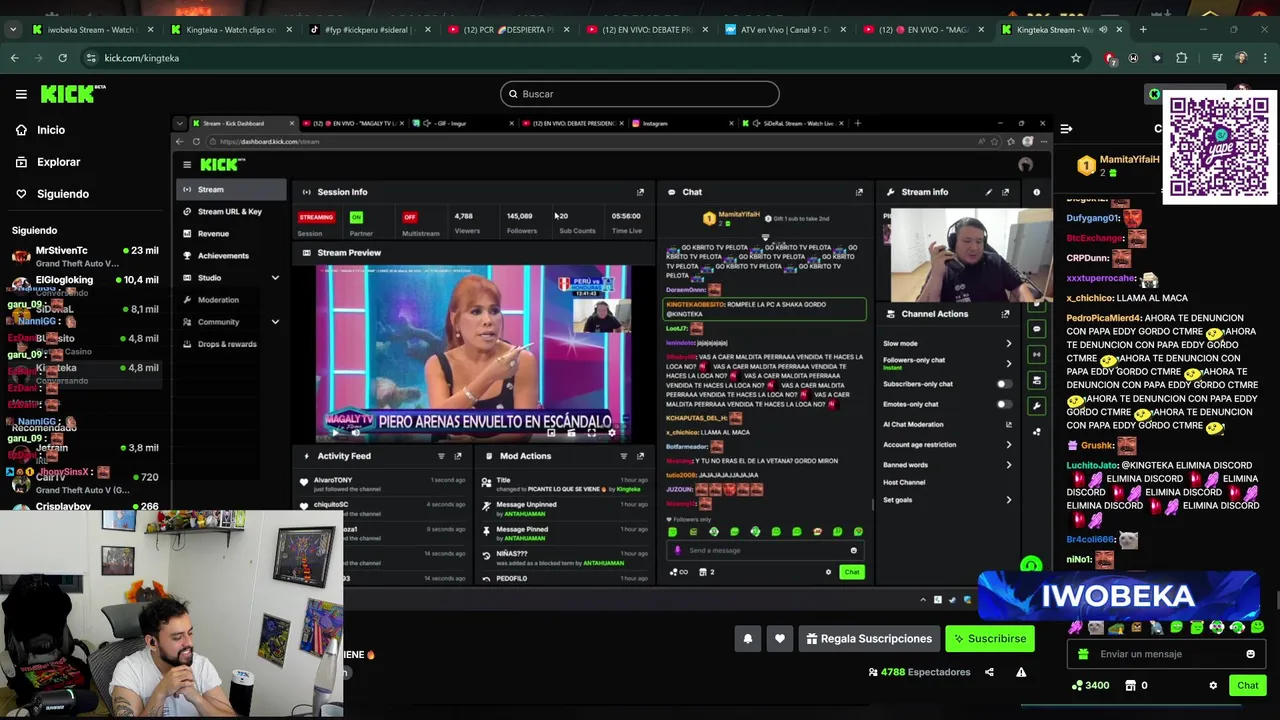Open the Chrome three-dot menu
The width and height of the screenshot is (1280, 720).
click(1264, 58)
